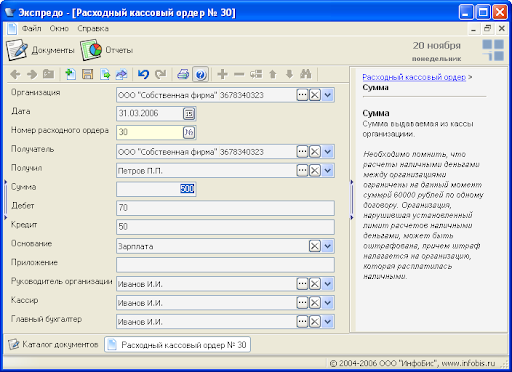Print the cash order with the printer icon

pos(183,74)
